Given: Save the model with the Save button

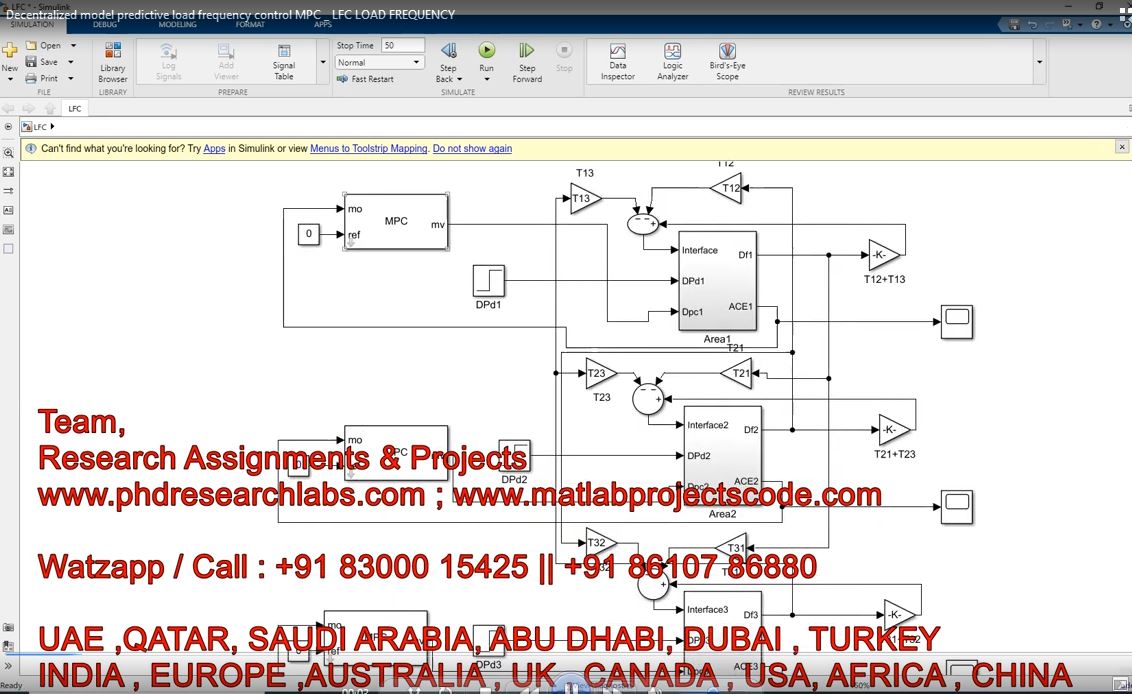Looking at the screenshot, I should pyautogui.click(x=42, y=62).
